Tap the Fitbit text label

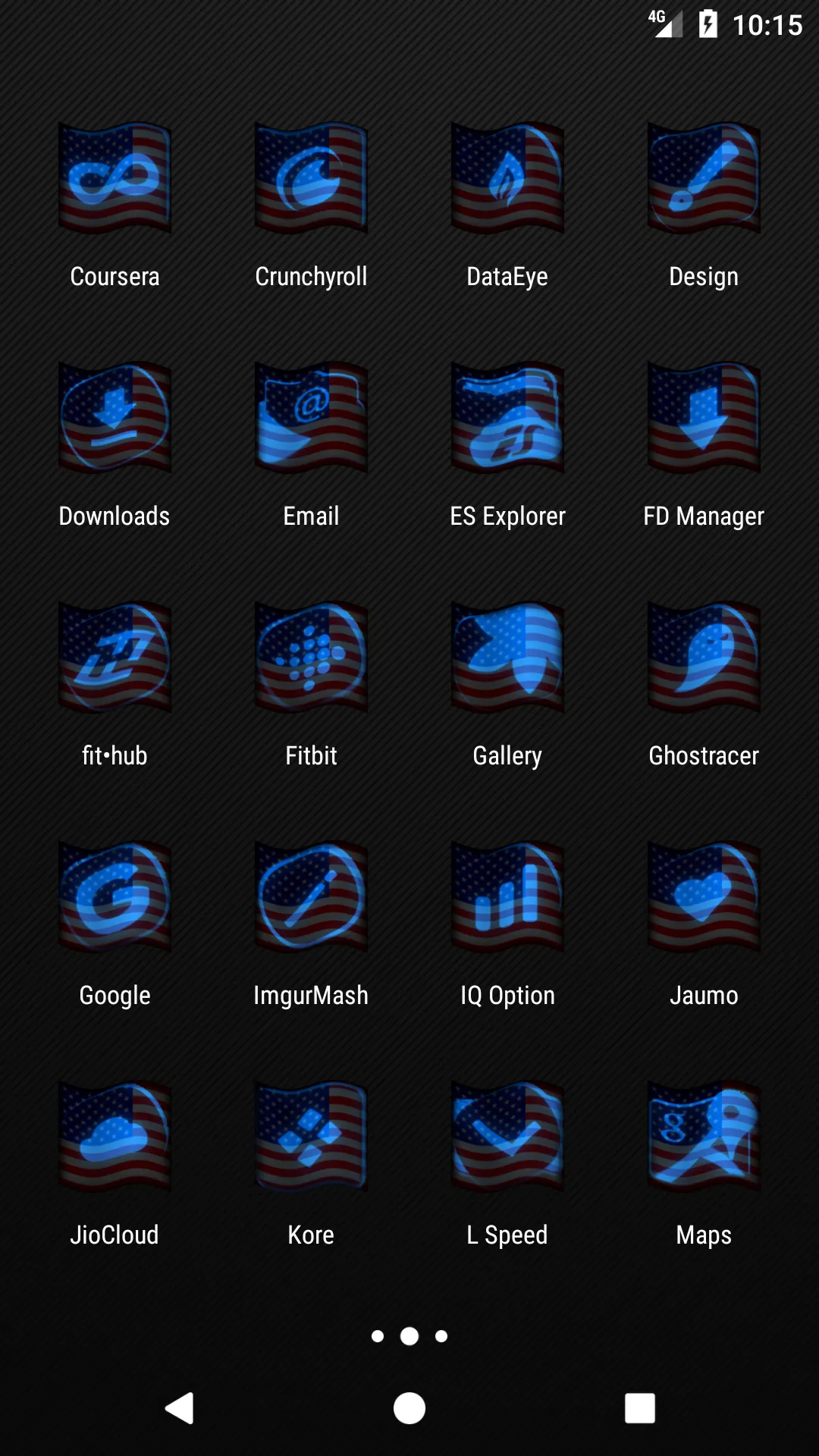(311, 756)
